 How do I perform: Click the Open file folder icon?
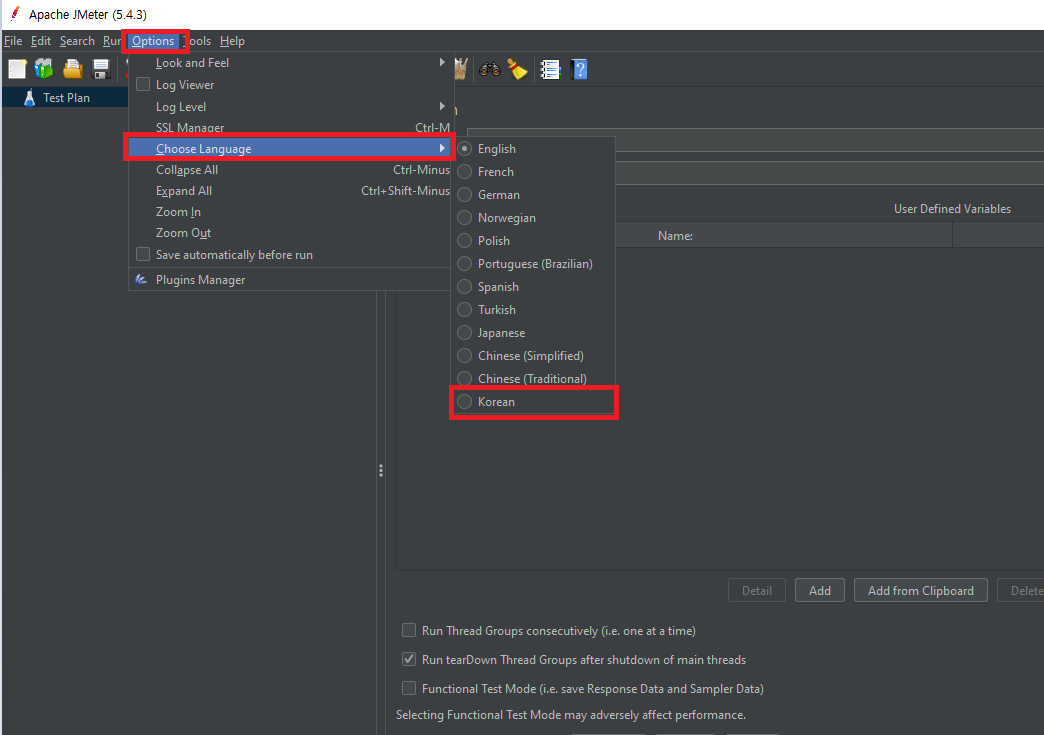[73, 69]
